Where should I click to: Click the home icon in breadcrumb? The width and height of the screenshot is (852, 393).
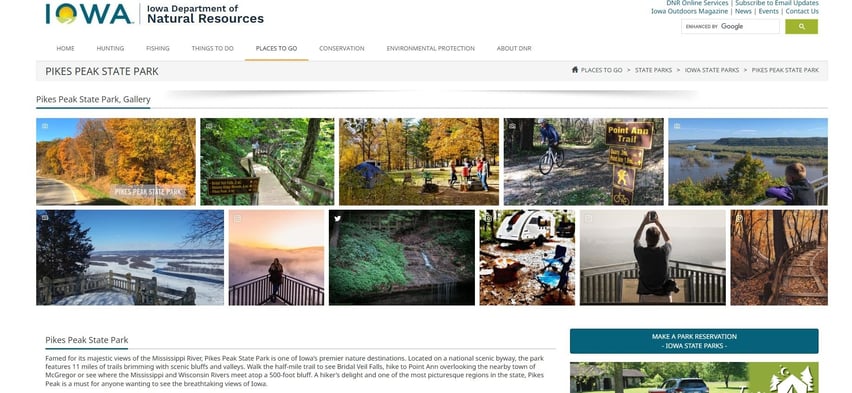click(x=575, y=70)
